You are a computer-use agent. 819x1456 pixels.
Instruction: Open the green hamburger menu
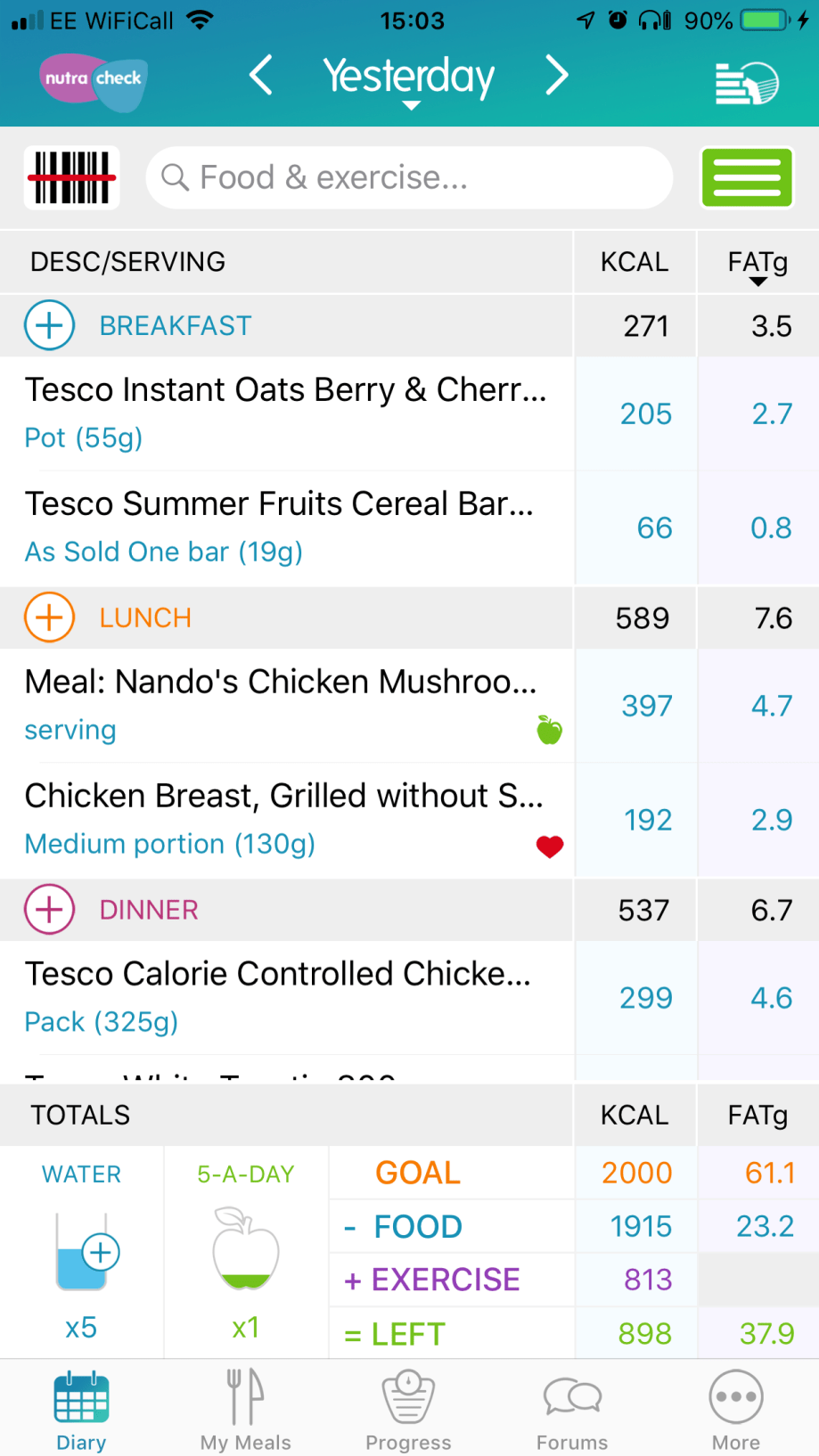(x=747, y=177)
